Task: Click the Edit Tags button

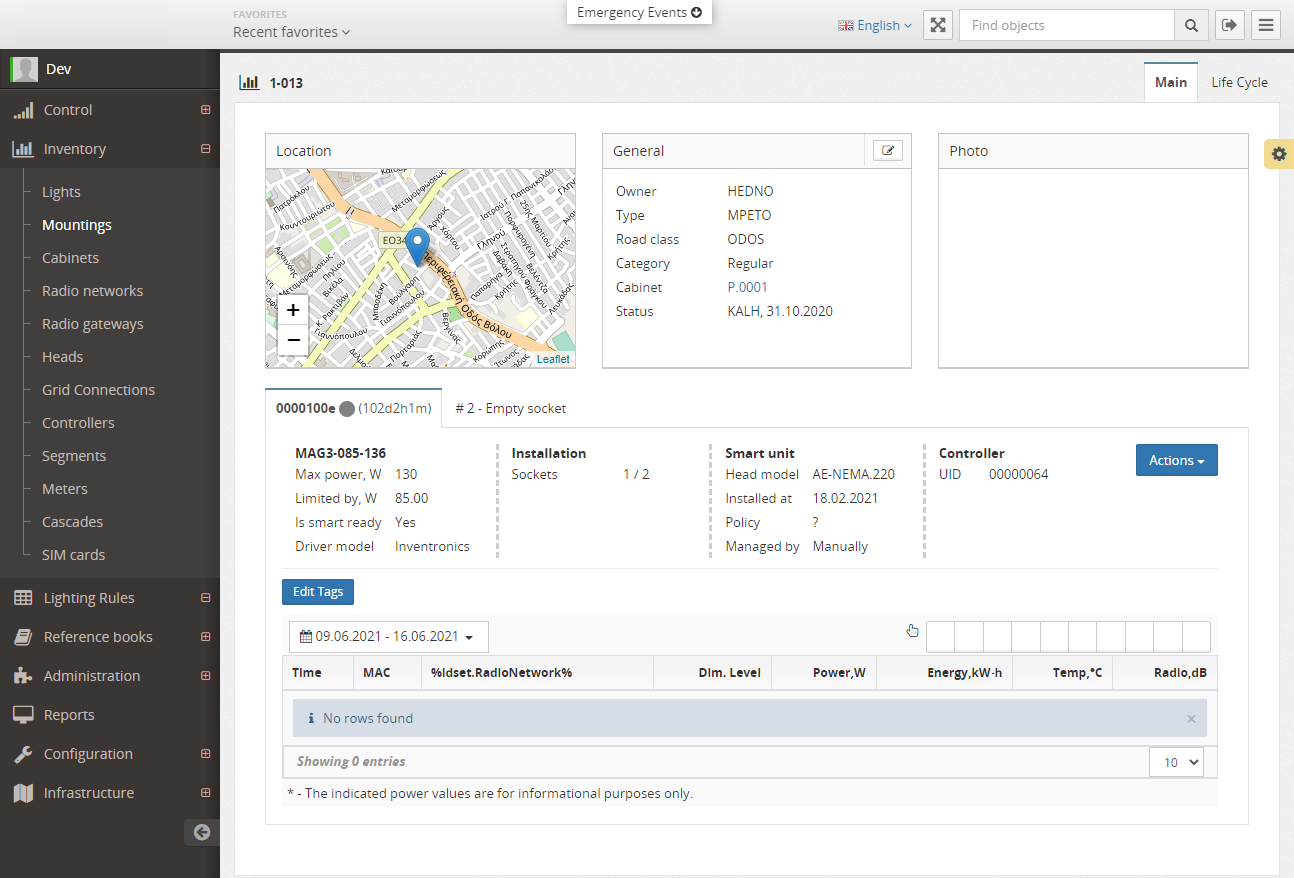Action: pyautogui.click(x=317, y=592)
